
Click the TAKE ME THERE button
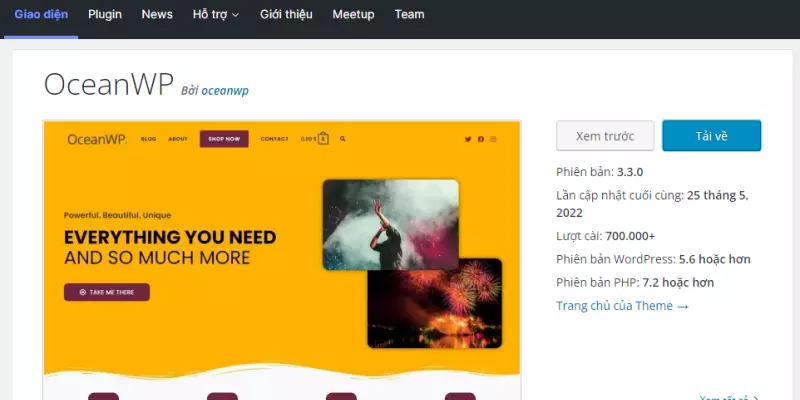click(107, 292)
